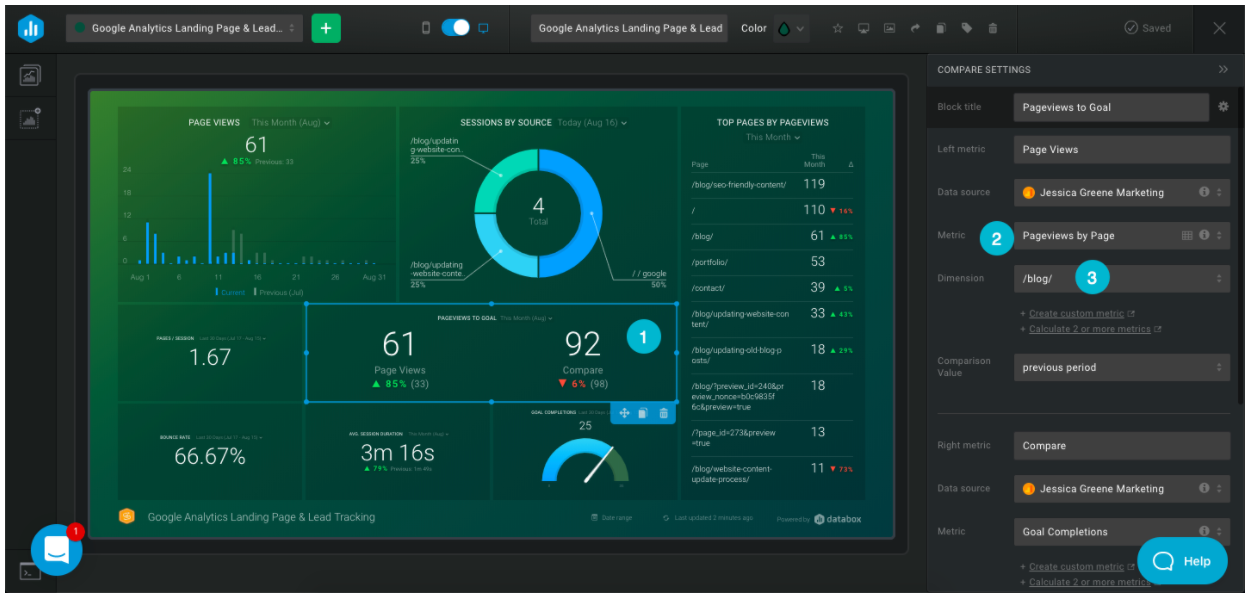The image size is (1250, 597).
Task: Switch to desktop monitor preview icon
Action: point(484,28)
